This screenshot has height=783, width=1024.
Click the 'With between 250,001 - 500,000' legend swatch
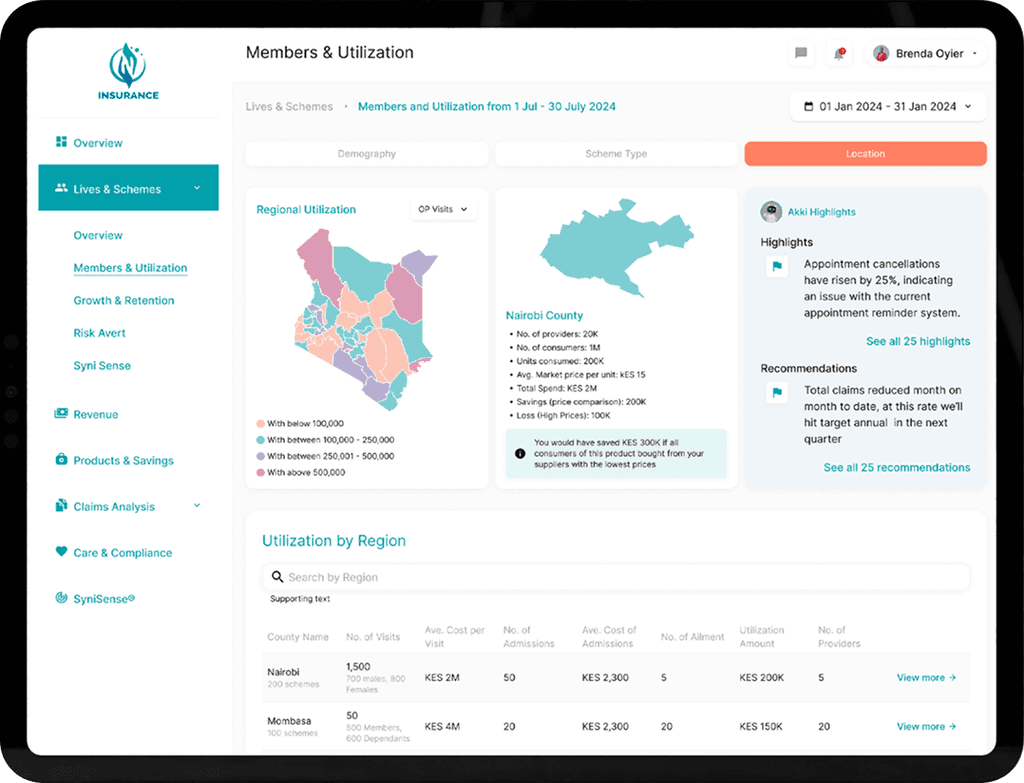tap(261, 456)
